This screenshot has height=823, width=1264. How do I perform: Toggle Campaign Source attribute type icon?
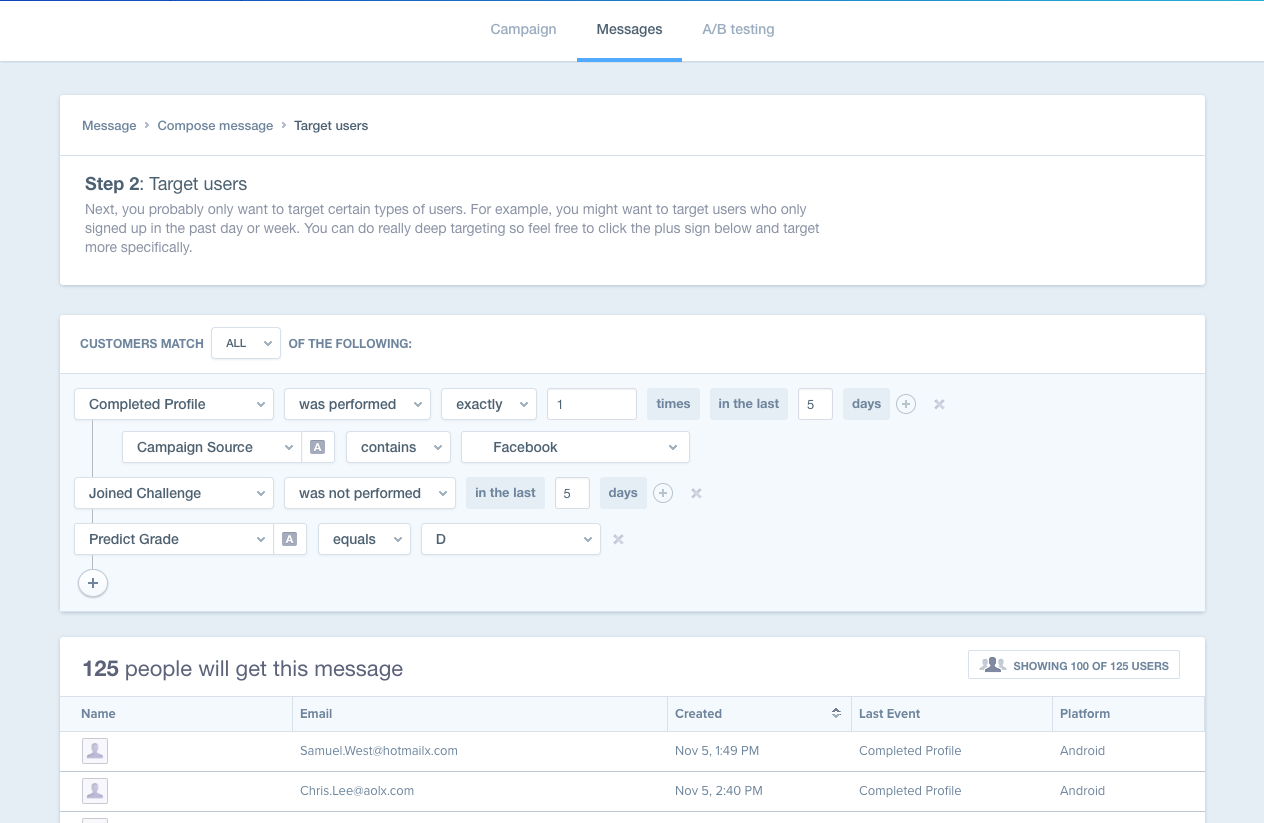coord(317,447)
